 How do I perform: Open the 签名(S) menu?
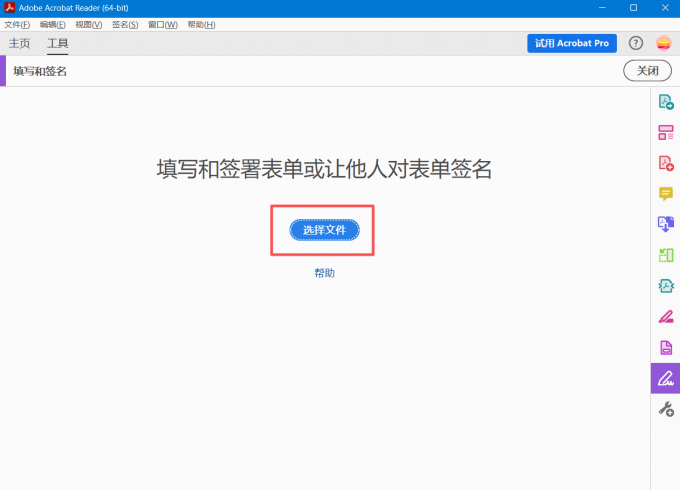coord(125,25)
